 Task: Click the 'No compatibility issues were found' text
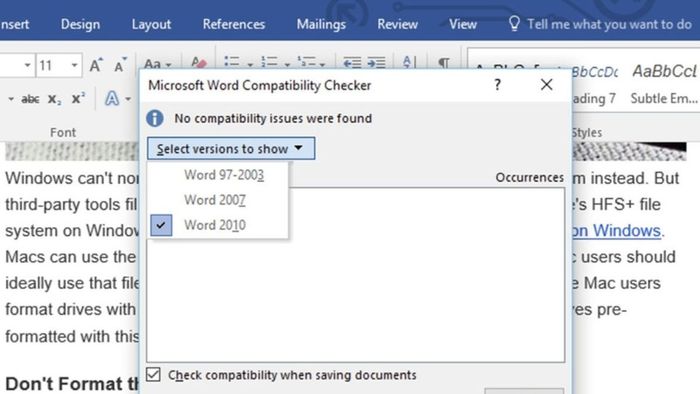[273, 119]
